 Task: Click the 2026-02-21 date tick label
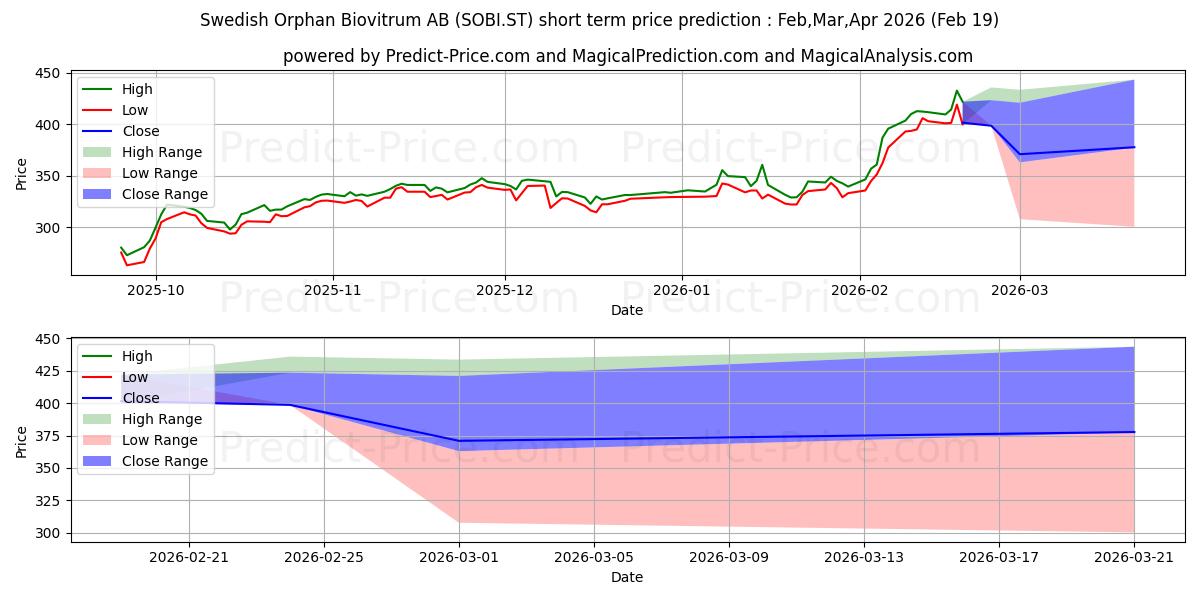pos(189,555)
